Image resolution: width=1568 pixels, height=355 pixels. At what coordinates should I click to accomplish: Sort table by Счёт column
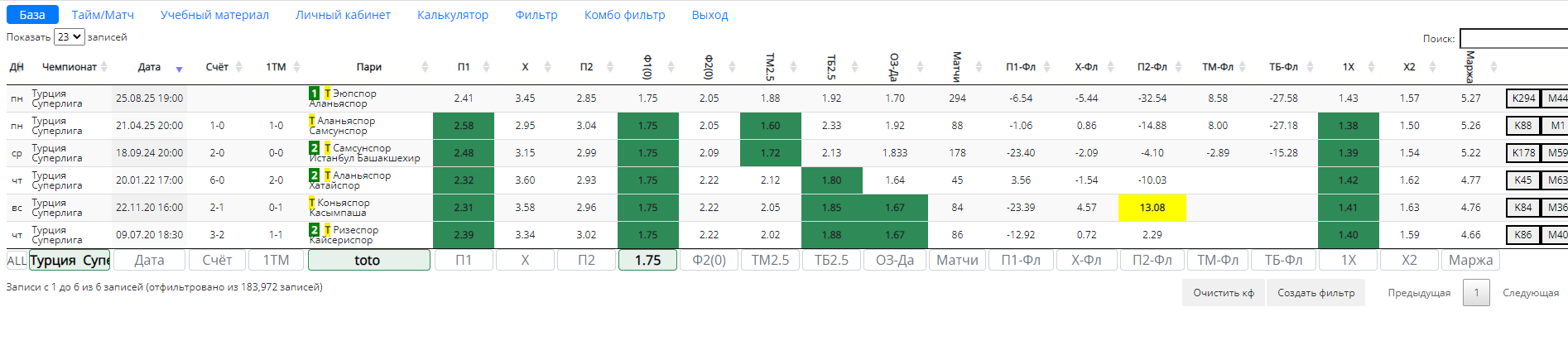coord(238,67)
